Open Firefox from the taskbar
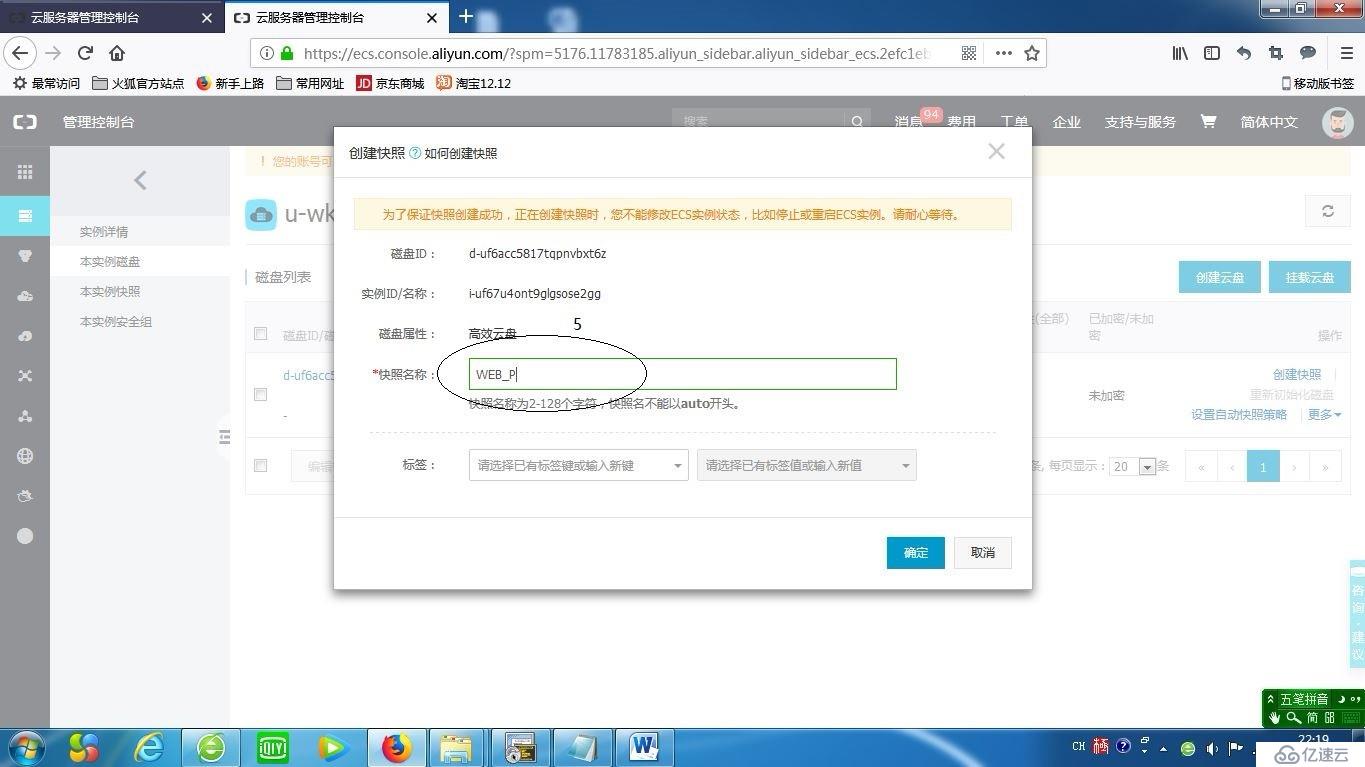This screenshot has width=1365, height=767. point(396,748)
